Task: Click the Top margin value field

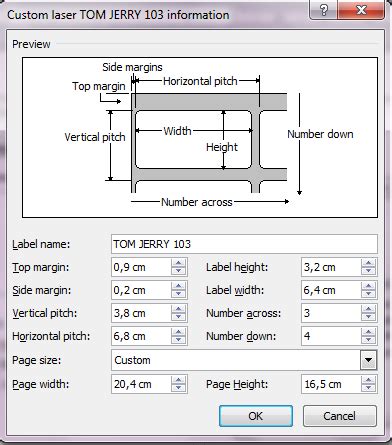Action: tap(141, 267)
